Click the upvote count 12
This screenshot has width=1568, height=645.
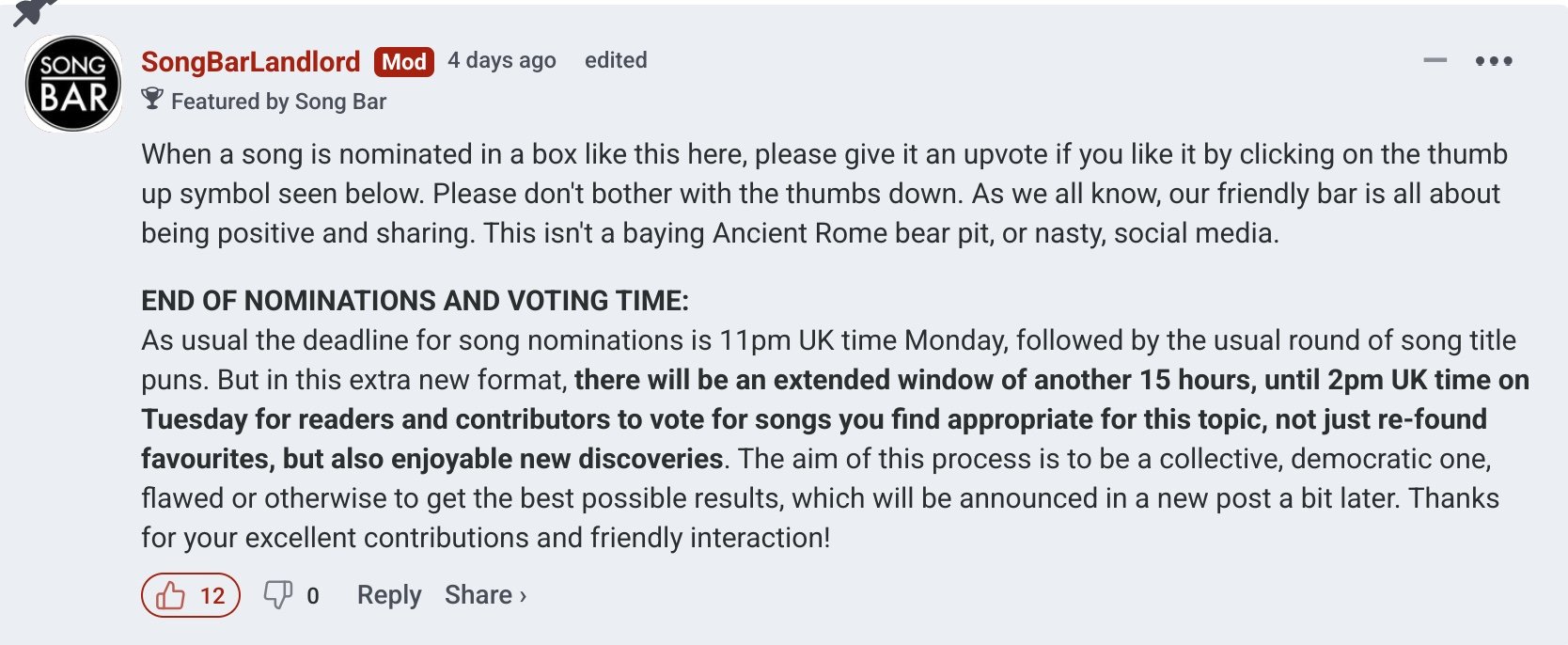[212, 596]
